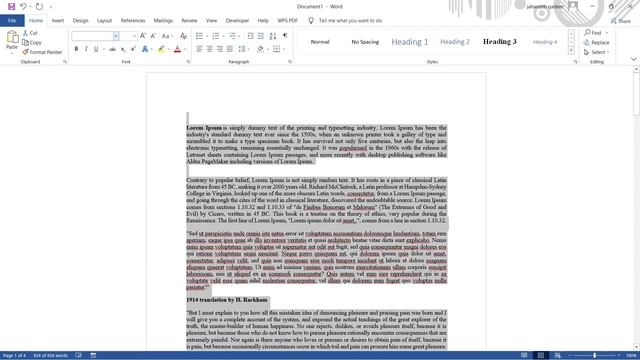This screenshot has height=360, width=640.
Task: Toggle Italic formatting
Action: pos(86,49)
